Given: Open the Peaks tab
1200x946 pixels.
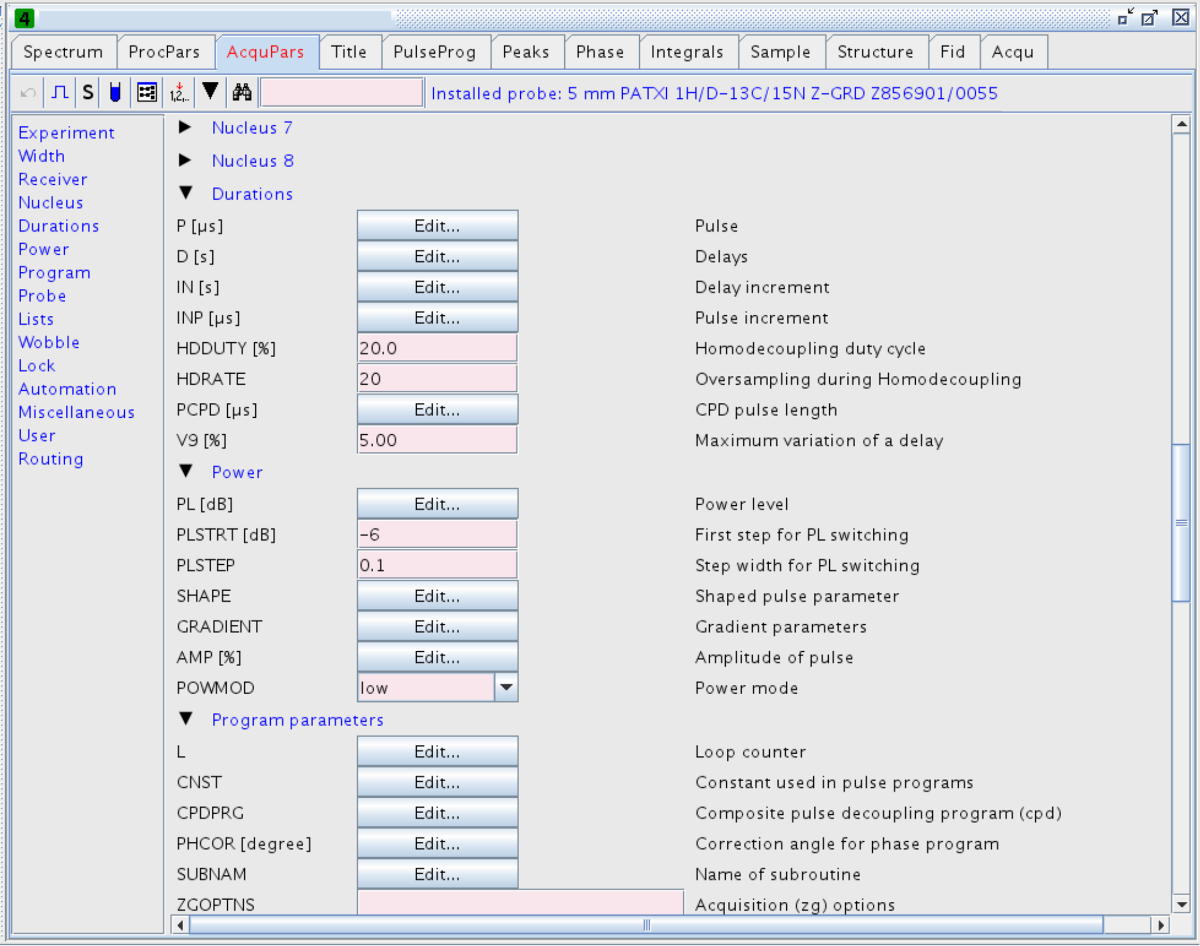Looking at the screenshot, I should 526,52.
